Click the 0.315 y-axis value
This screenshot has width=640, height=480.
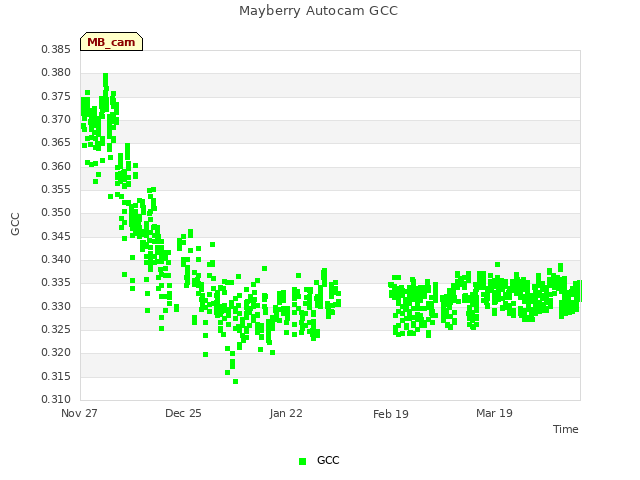pos(56,376)
